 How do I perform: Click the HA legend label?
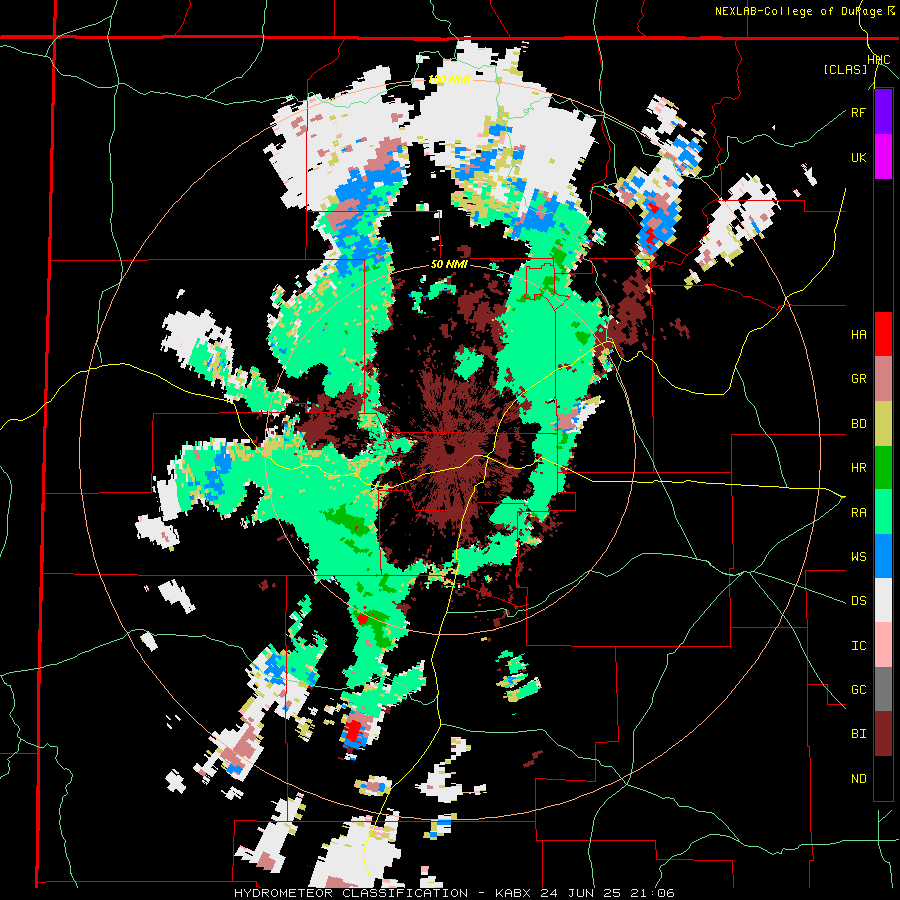(859, 335)
